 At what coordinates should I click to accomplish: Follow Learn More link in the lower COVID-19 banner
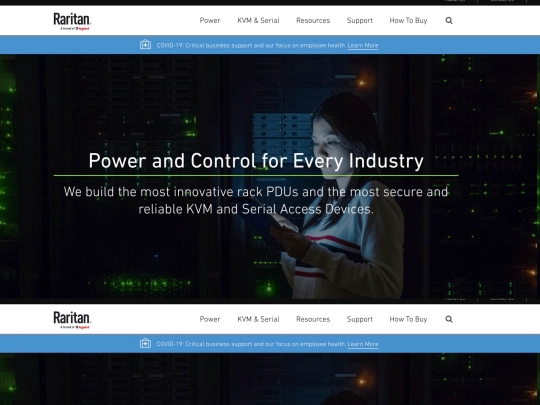363,344
